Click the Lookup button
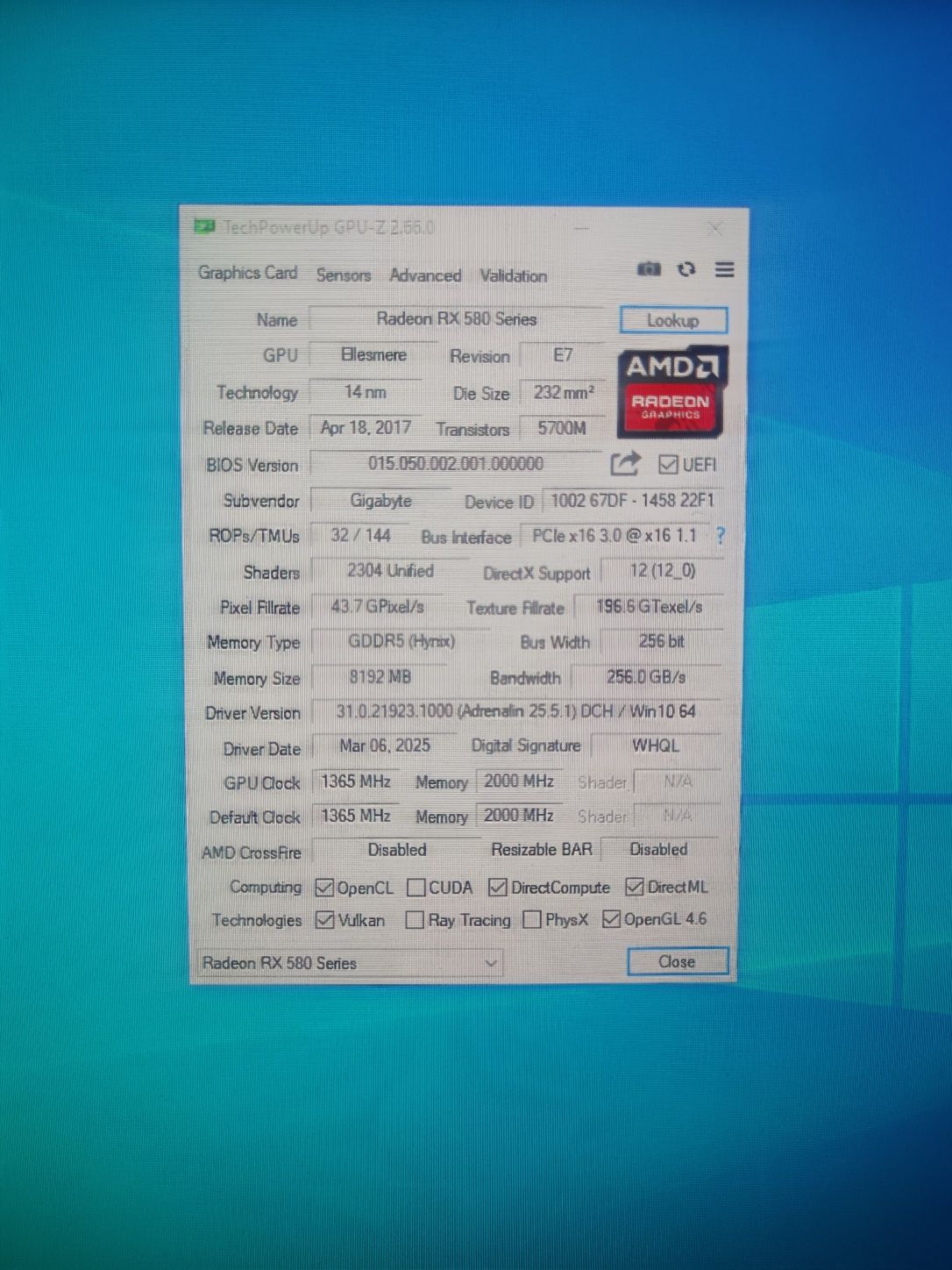The image size is (952, 1270). [673, 320]
